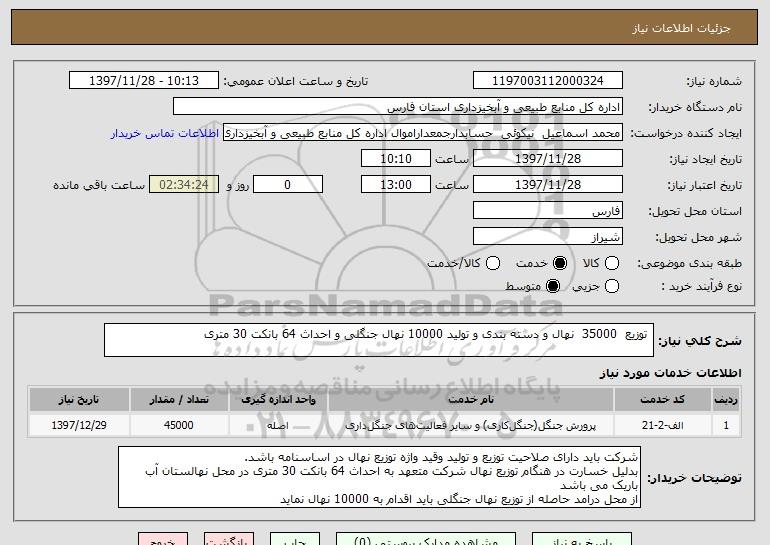Viewport: 770px width, 545px height.
Task: Click remaining time countdown 02:34:24
Action: [x=184, y=185]
